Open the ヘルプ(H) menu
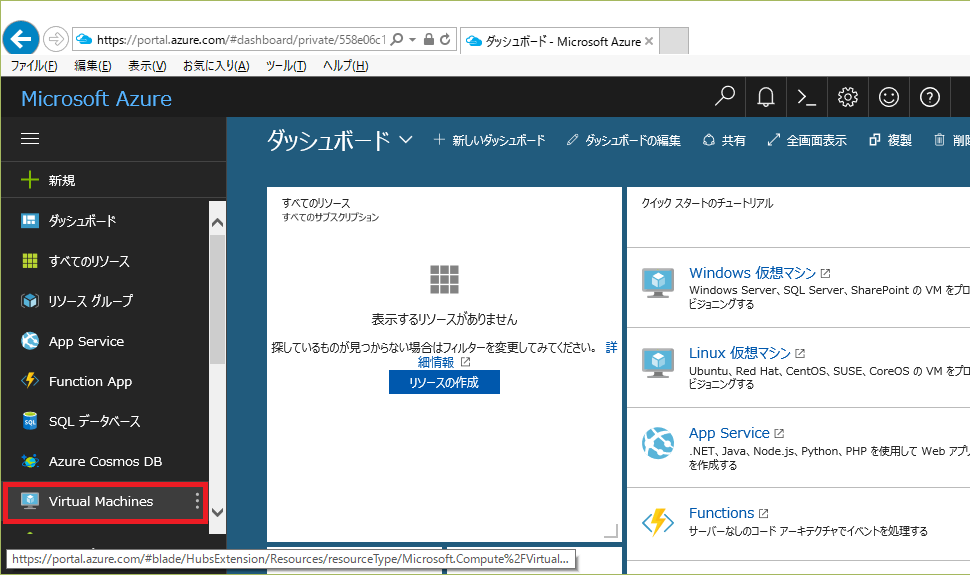This screenshot has width=970, height=575. pyautogui.click(x=345, y=66)
